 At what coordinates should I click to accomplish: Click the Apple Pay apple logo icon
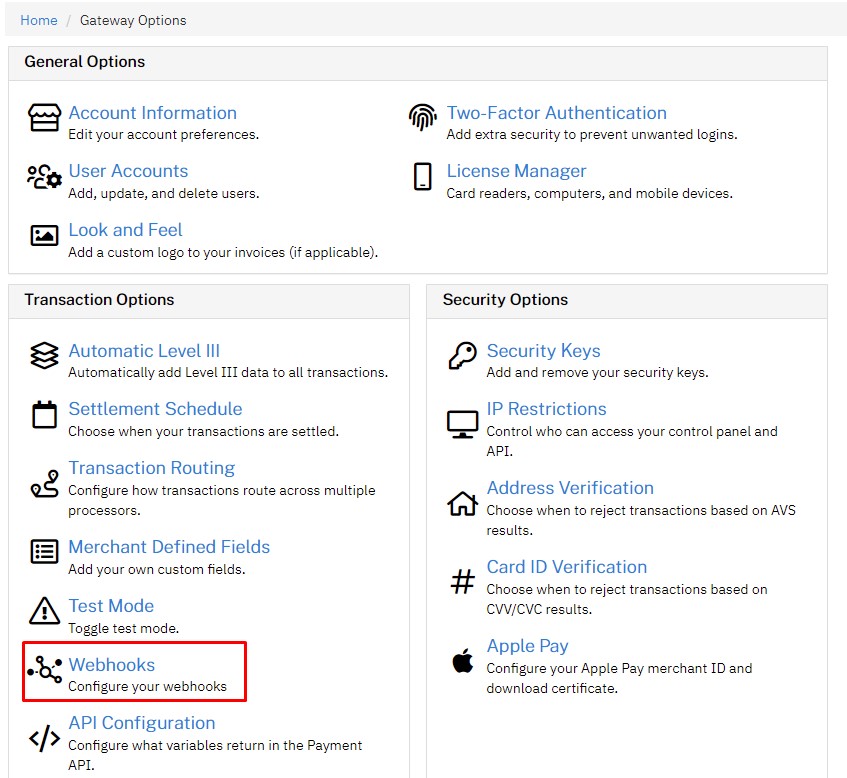pyautogui.click(x=462, y=660)
